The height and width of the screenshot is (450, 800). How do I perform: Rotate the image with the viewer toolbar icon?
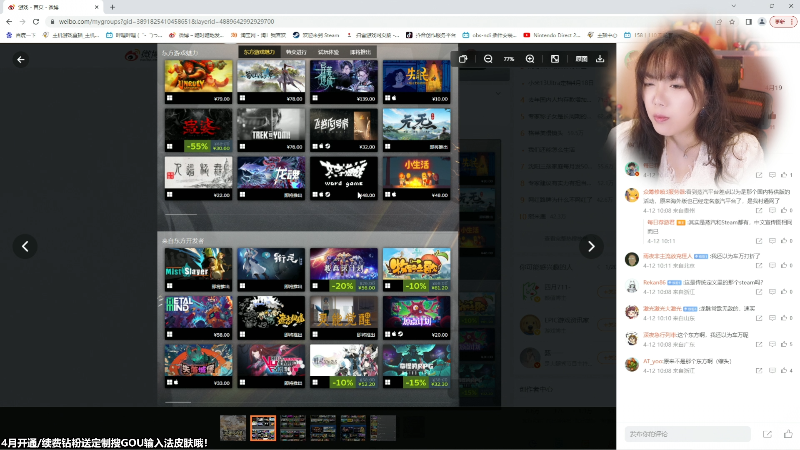(463, 59)
